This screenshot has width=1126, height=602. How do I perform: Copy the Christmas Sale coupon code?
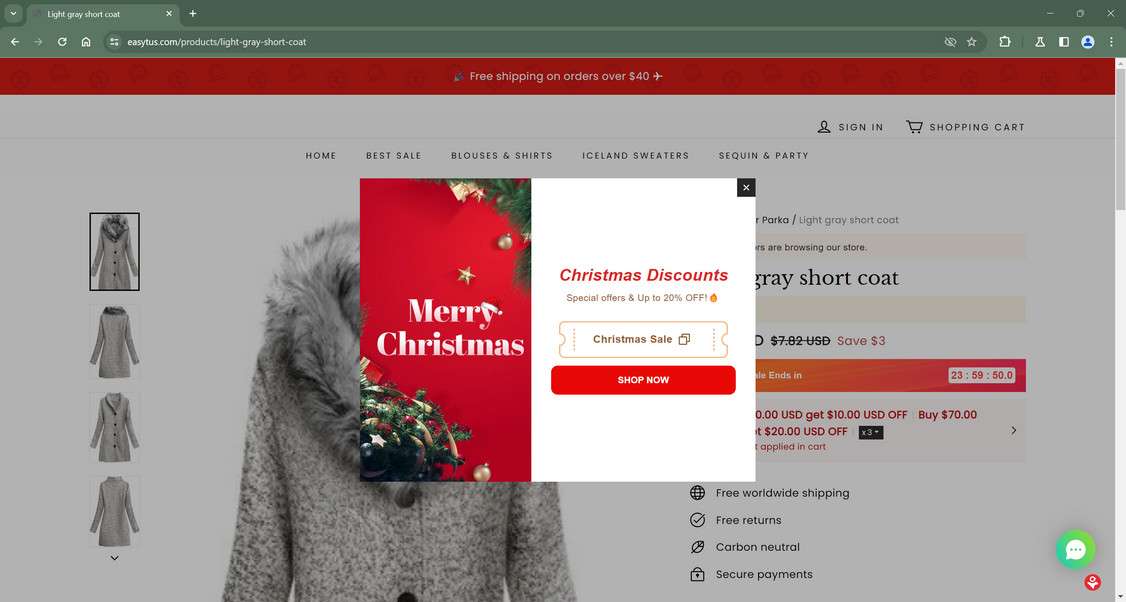click(684, 339)
